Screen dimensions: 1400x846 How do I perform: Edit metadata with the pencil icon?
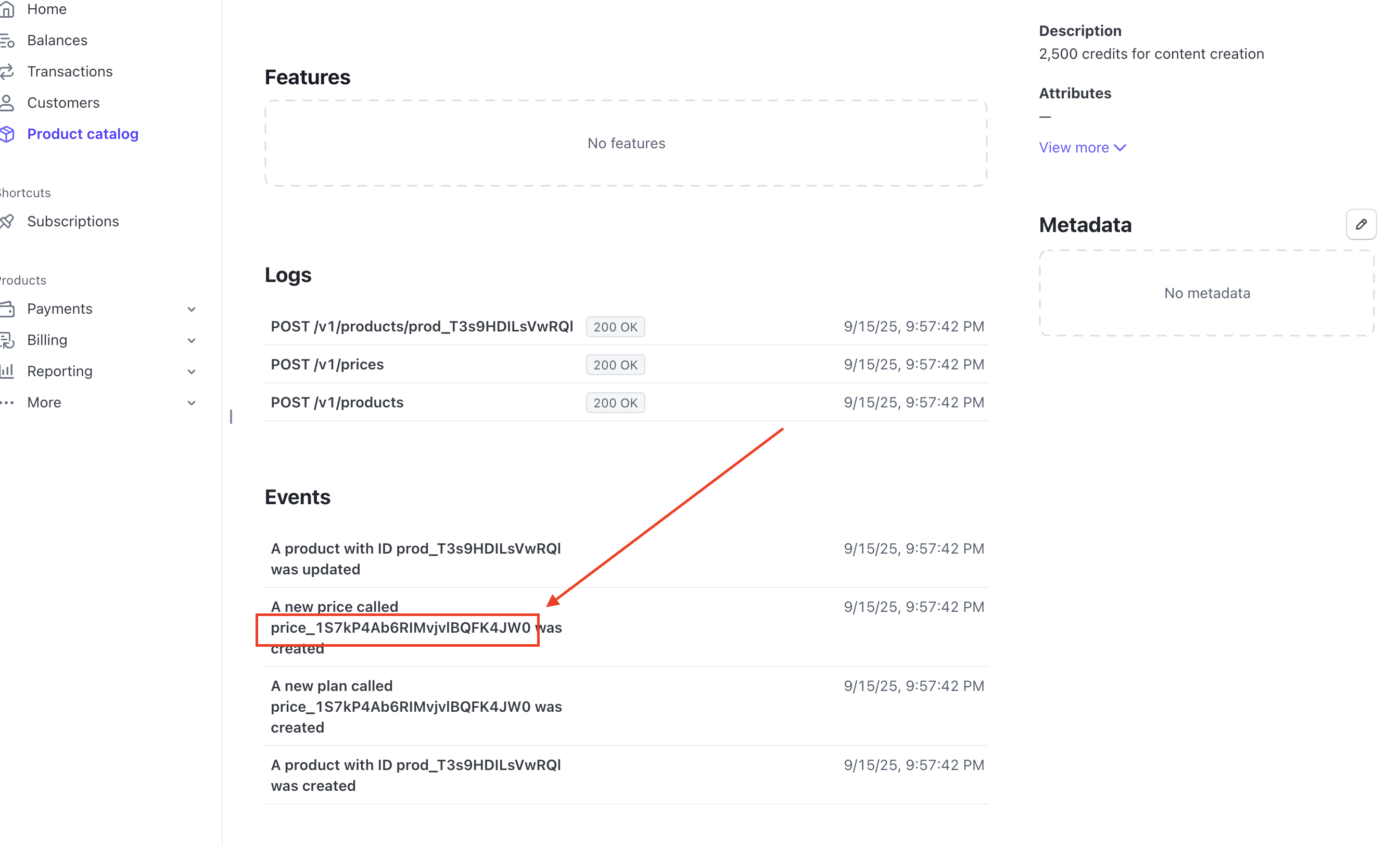(1361, 224)
